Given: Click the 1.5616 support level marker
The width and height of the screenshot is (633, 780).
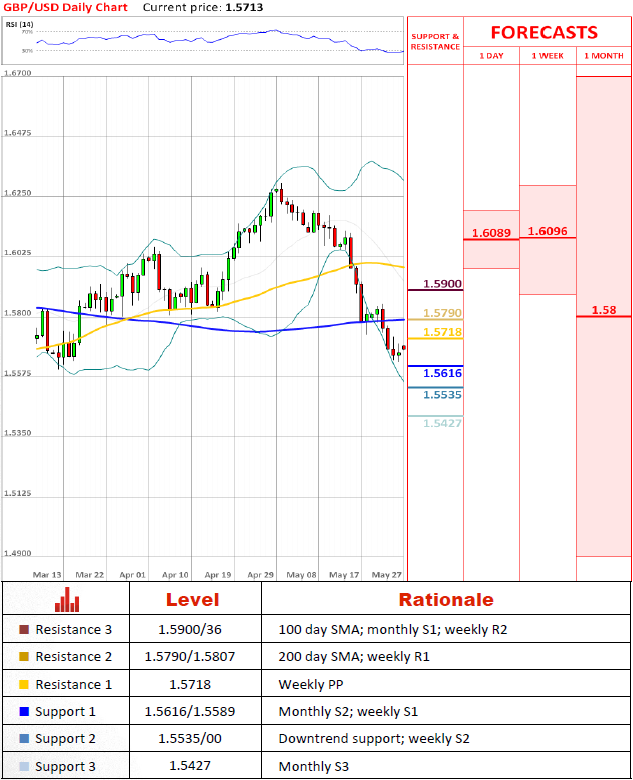Looking at the screenshot, I should pyautogui.click(x=442, y=373).
